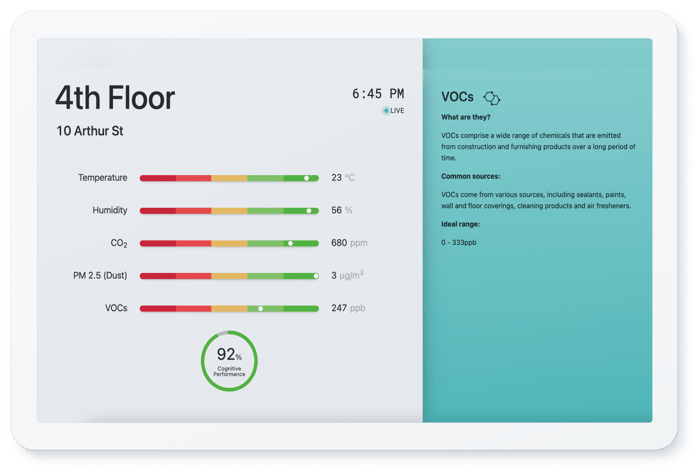Select the Humidity gauge bar
700x471 pixels.
[229, 211]
